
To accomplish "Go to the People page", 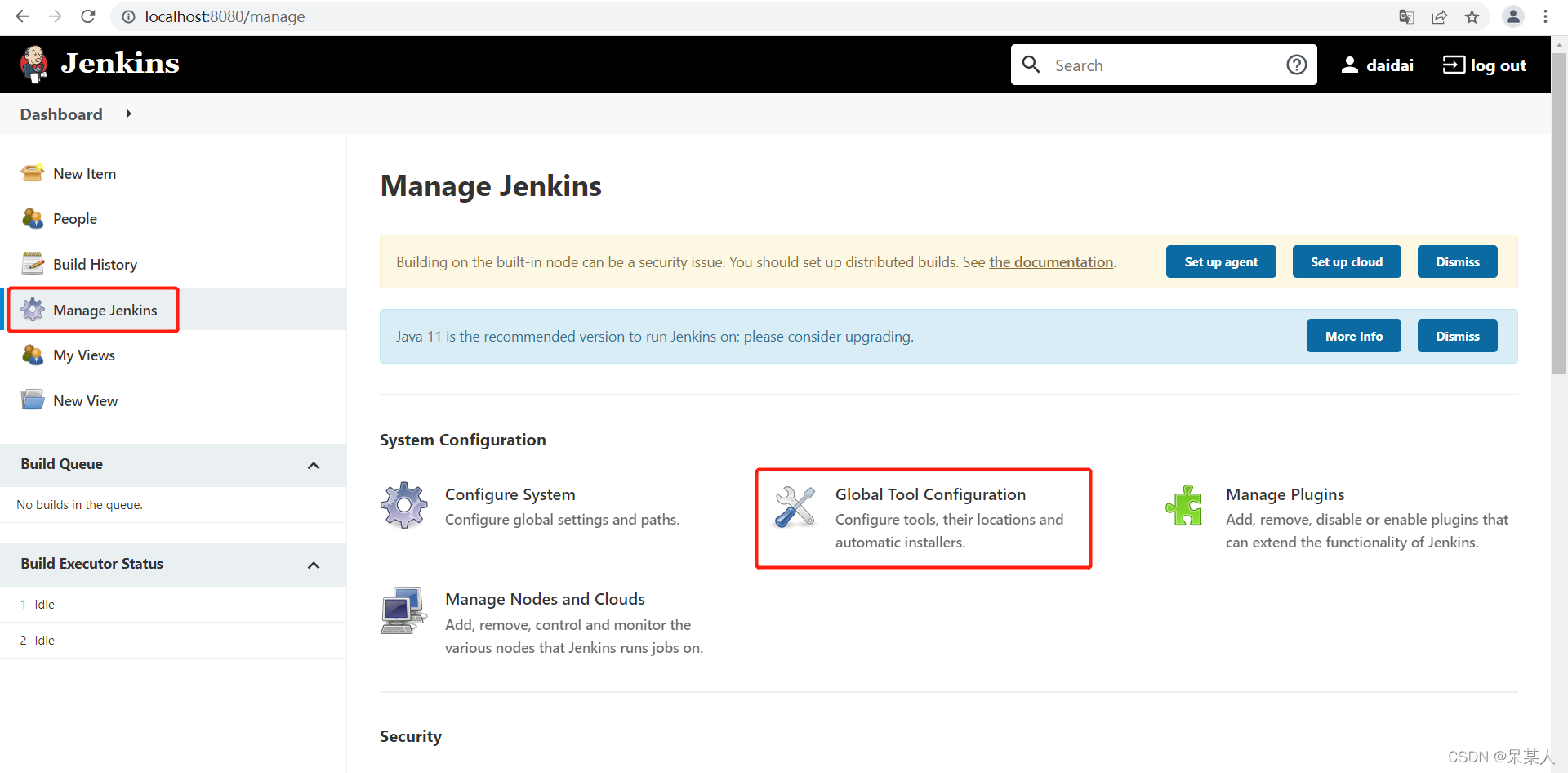I will tap(75, 218).
